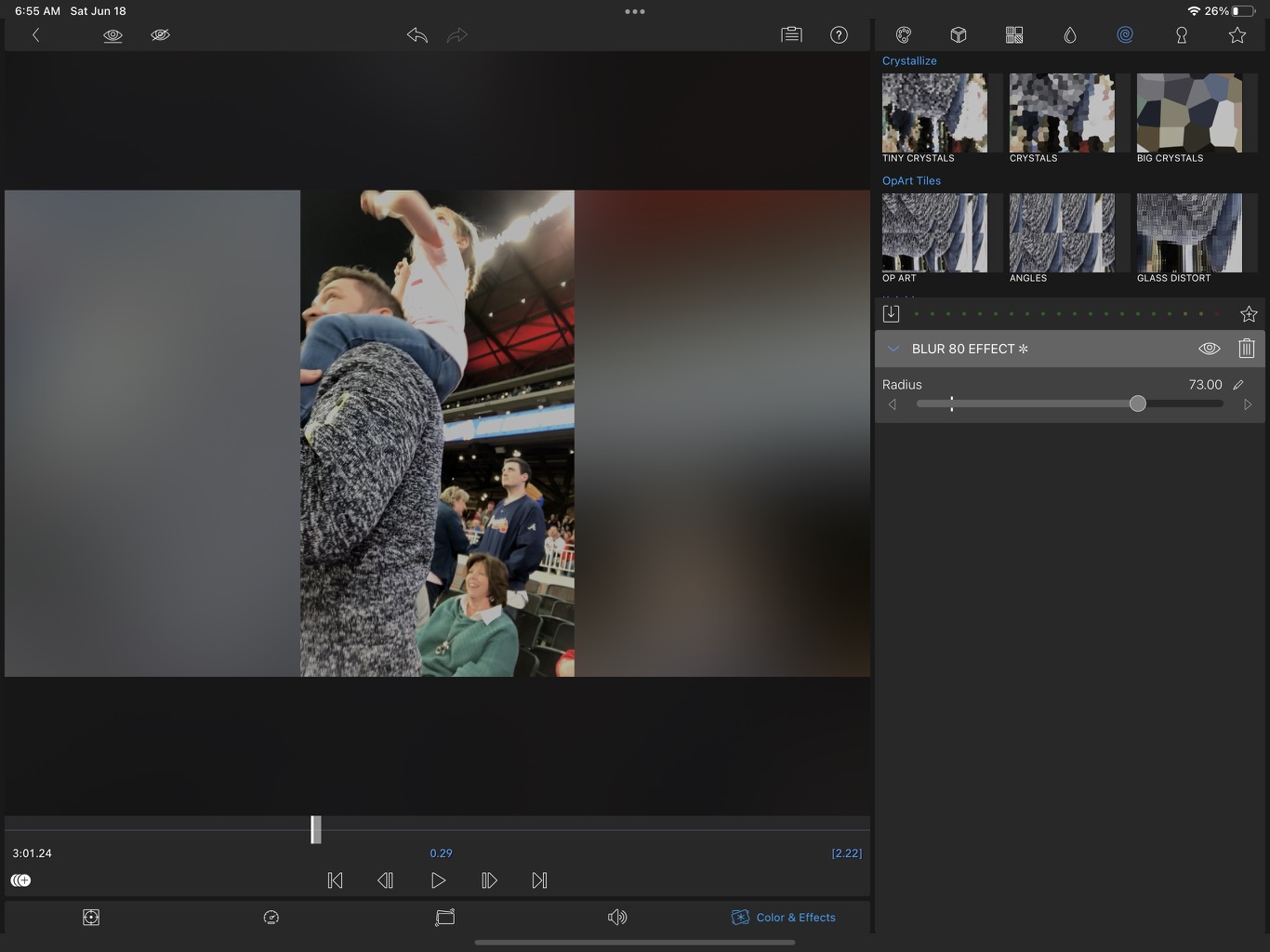Select the 3D effects category cube icon

[x=959, y=34]
